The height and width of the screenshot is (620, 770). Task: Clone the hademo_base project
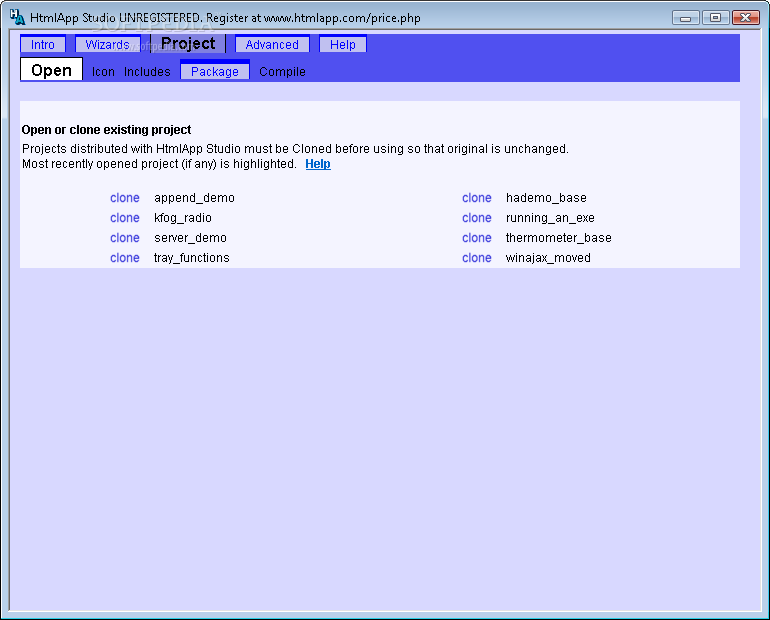coord(476,198)
